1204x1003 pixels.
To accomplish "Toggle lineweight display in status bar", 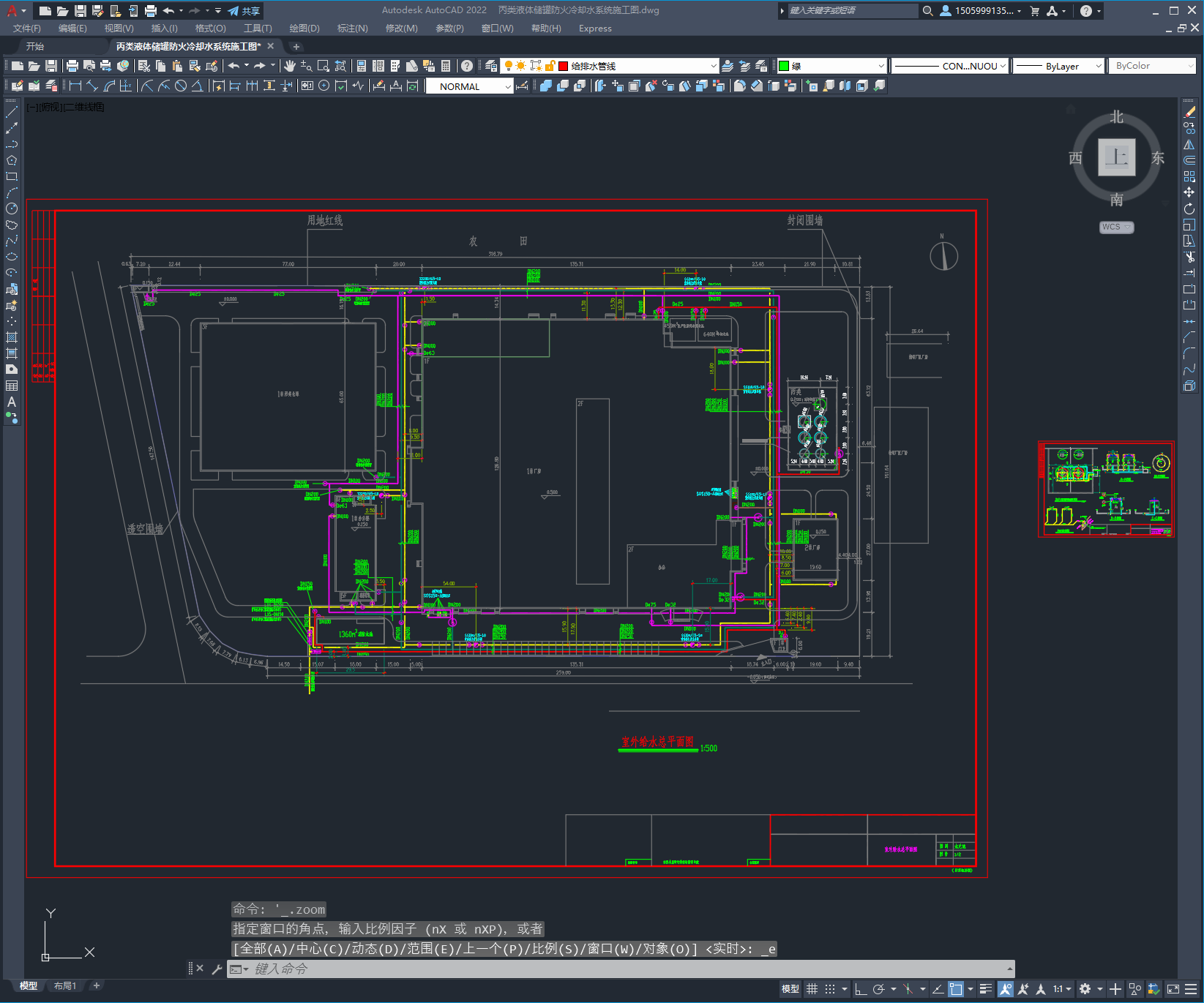I will [x=986, y=989].
